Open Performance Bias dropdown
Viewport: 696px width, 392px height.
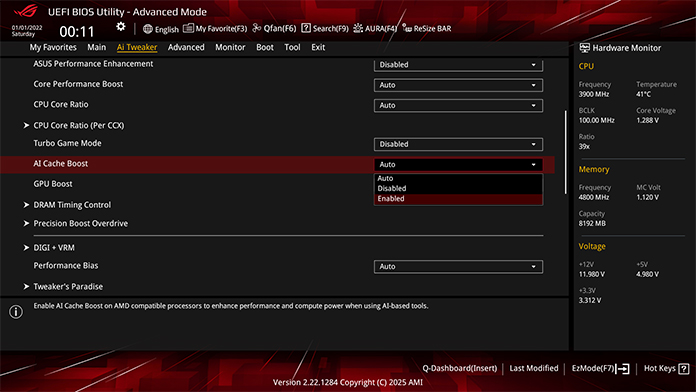pos(458,266)
